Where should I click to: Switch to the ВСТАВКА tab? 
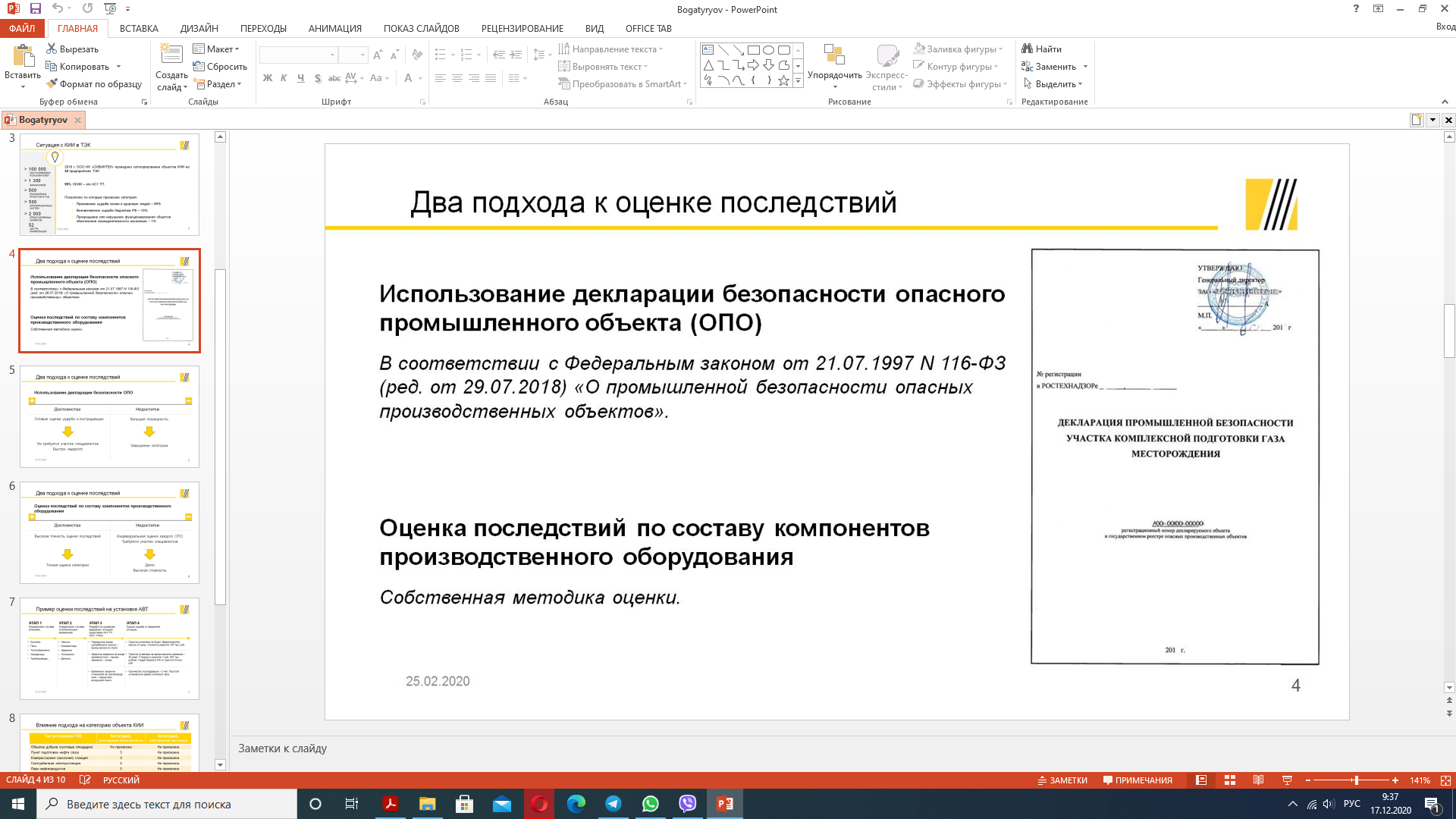point(139,28)
